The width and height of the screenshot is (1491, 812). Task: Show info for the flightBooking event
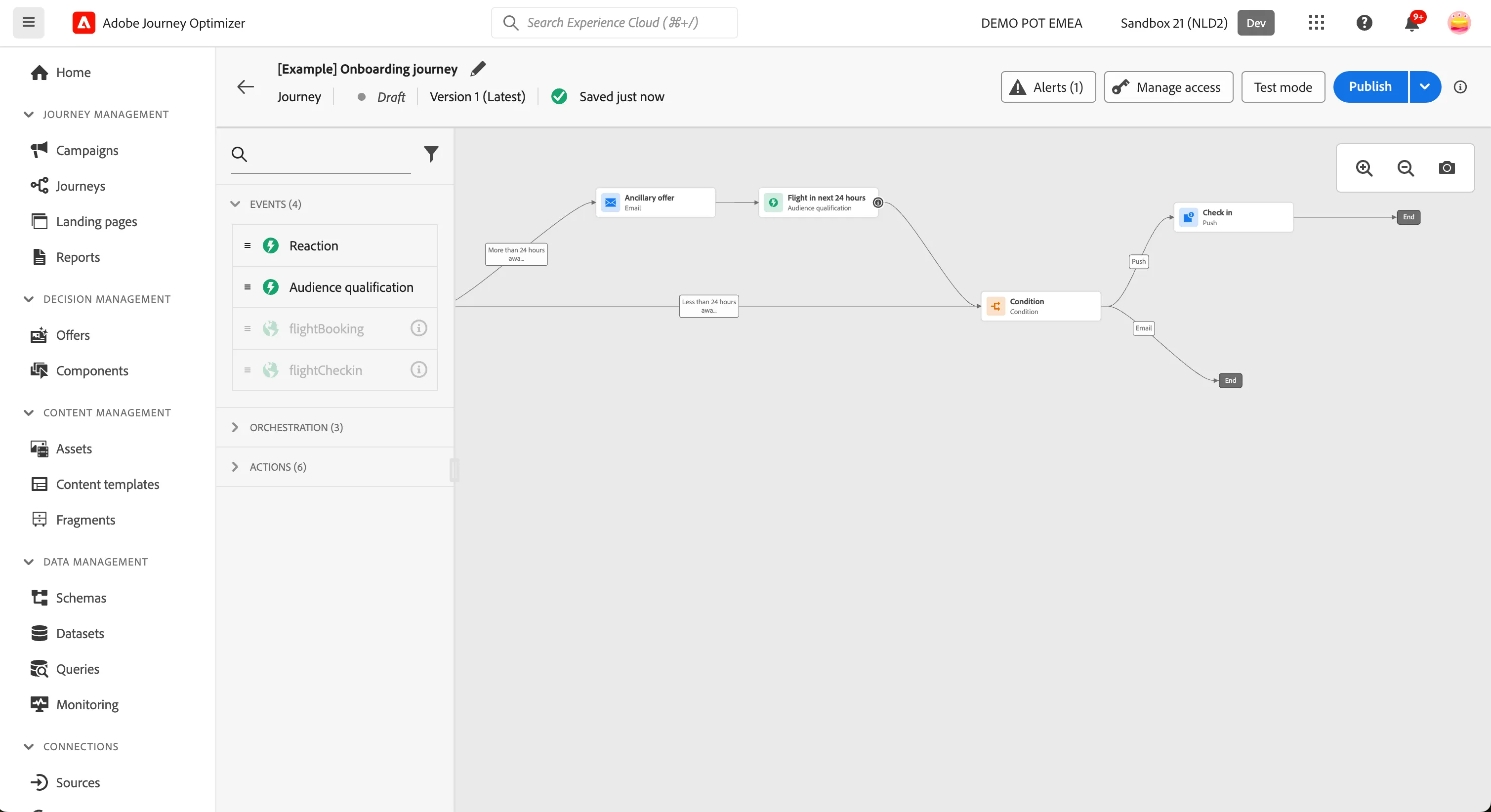pyautogui.click(x=418, y=328)
